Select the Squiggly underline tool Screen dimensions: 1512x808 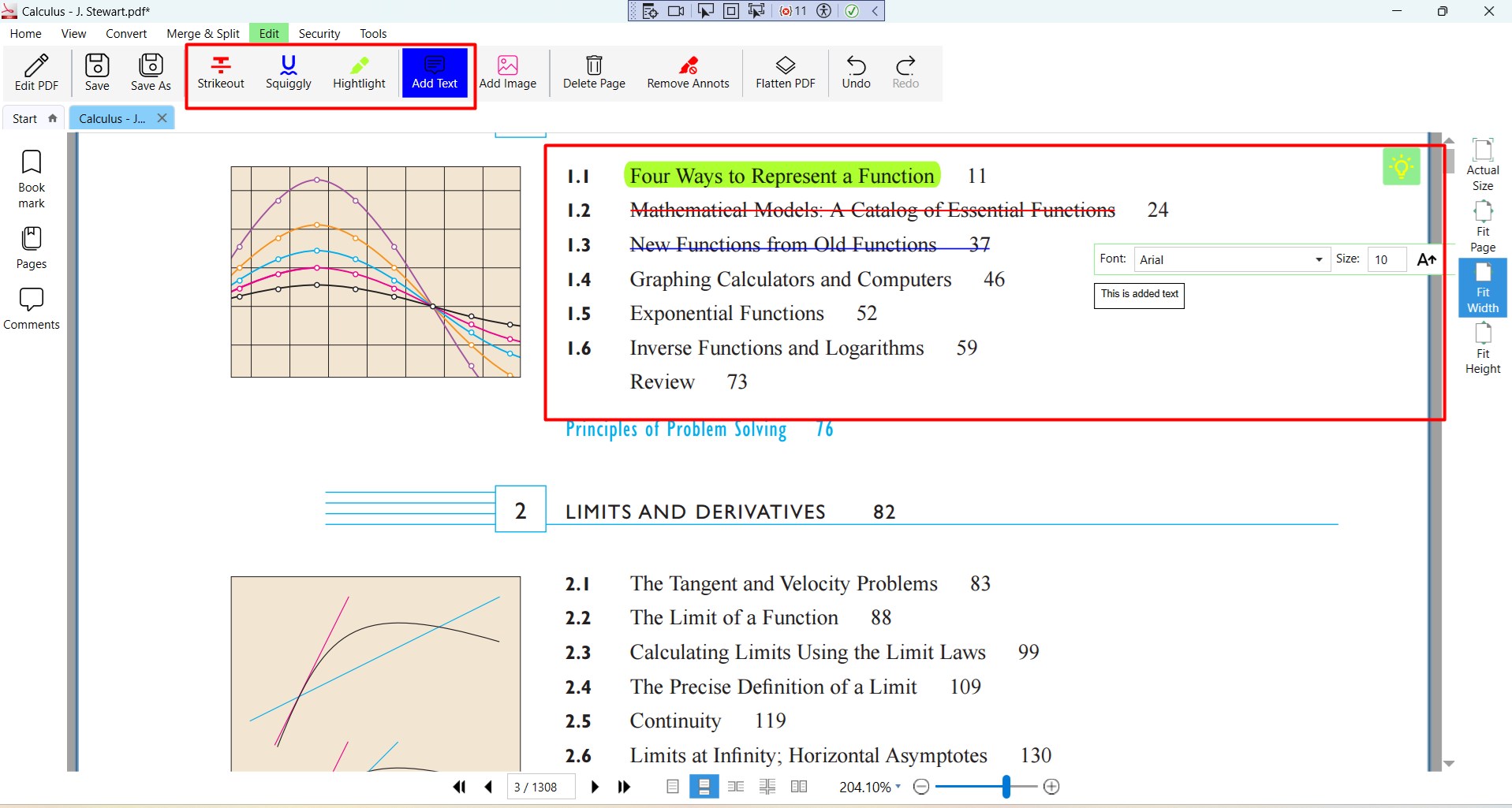point(287,73)
